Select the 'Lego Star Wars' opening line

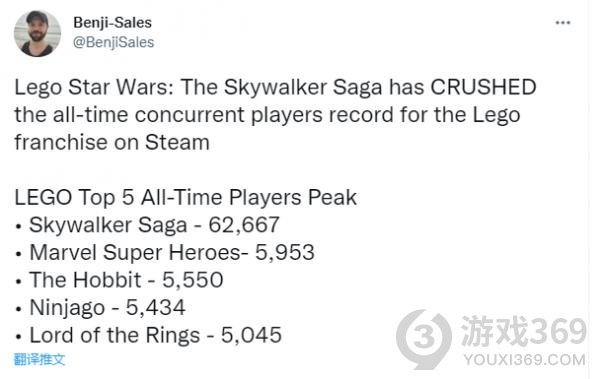click(x=275, y=87)
